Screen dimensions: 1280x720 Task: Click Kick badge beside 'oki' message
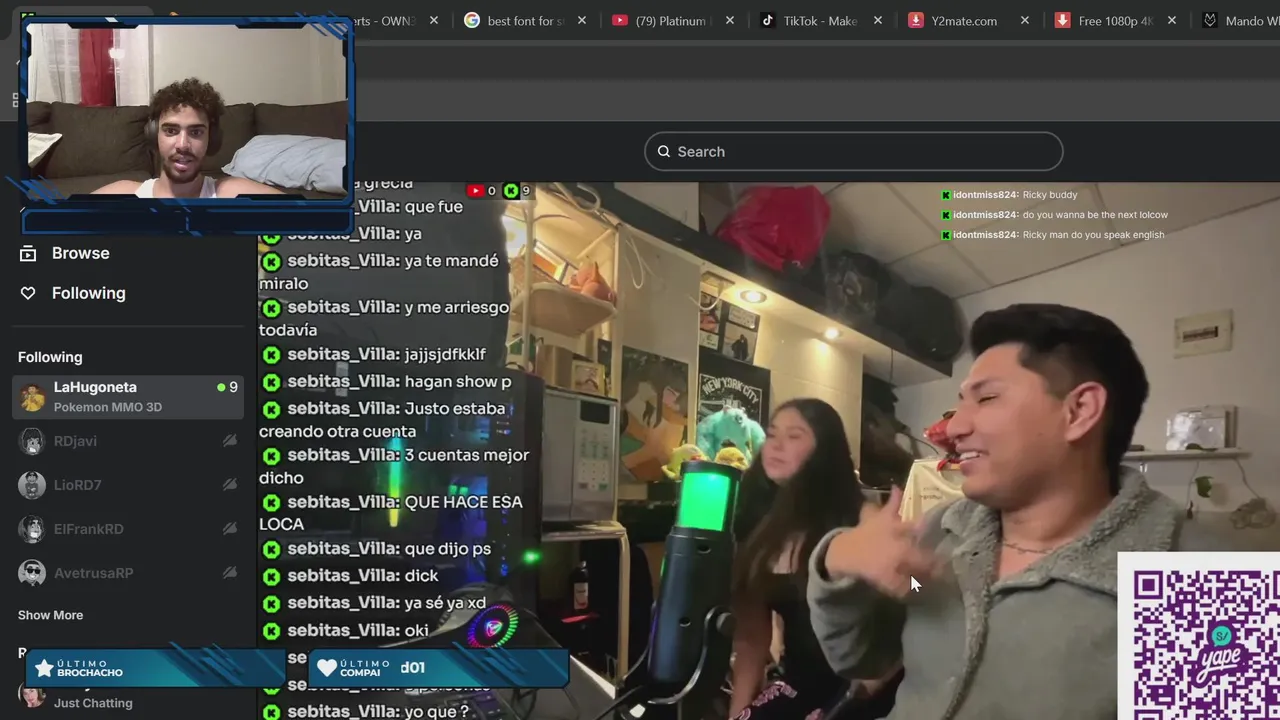271,631
